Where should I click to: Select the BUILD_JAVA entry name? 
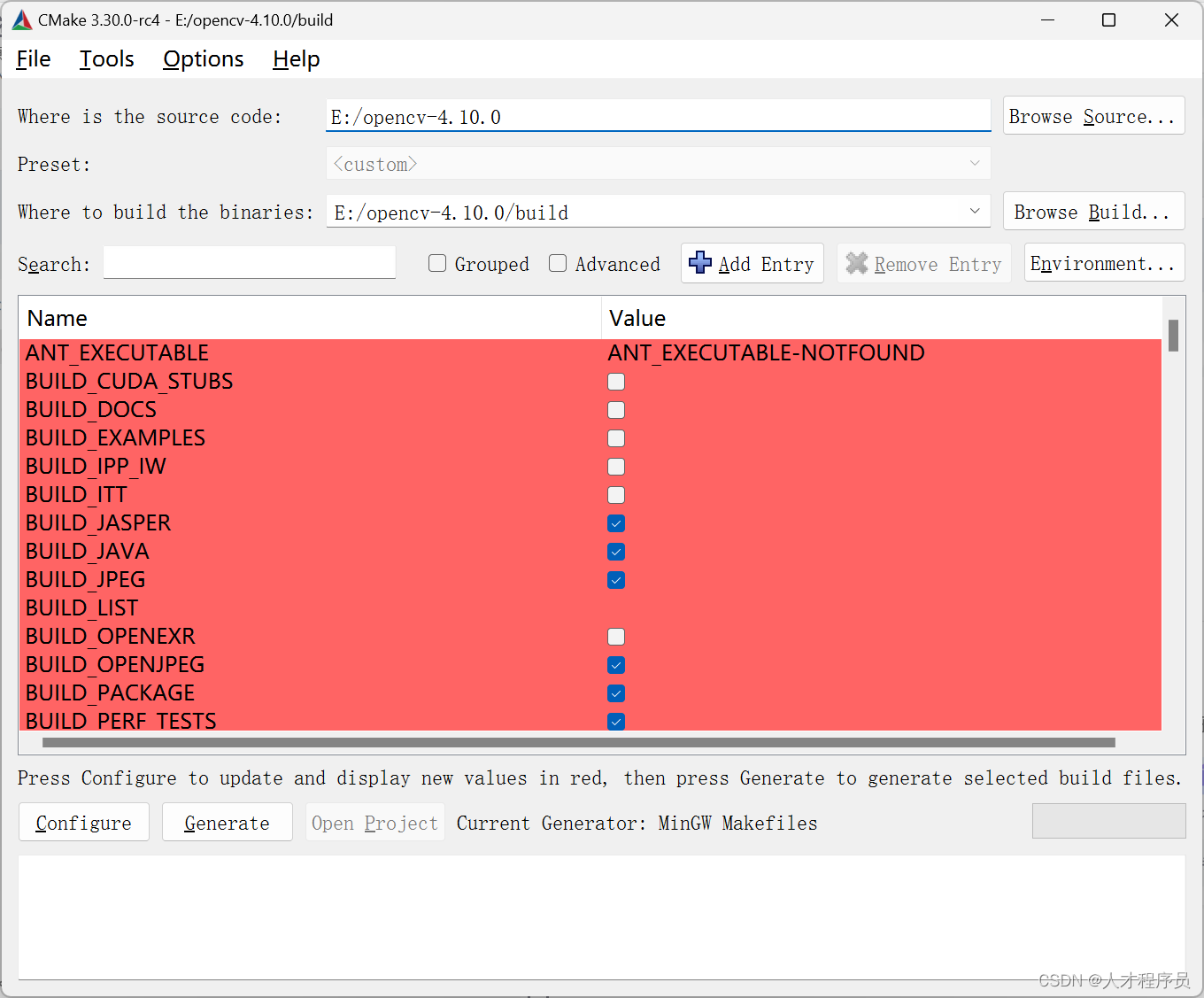(x=88, y=551)
